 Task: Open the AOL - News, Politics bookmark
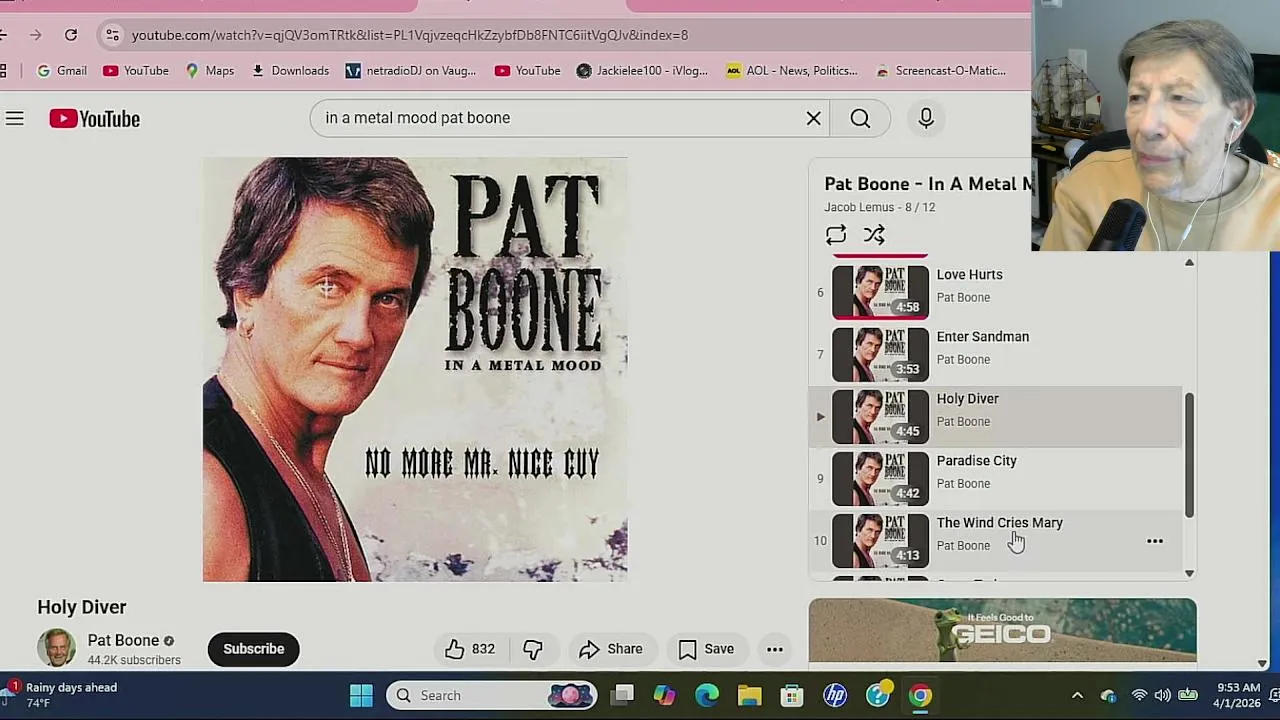[792, 71]
